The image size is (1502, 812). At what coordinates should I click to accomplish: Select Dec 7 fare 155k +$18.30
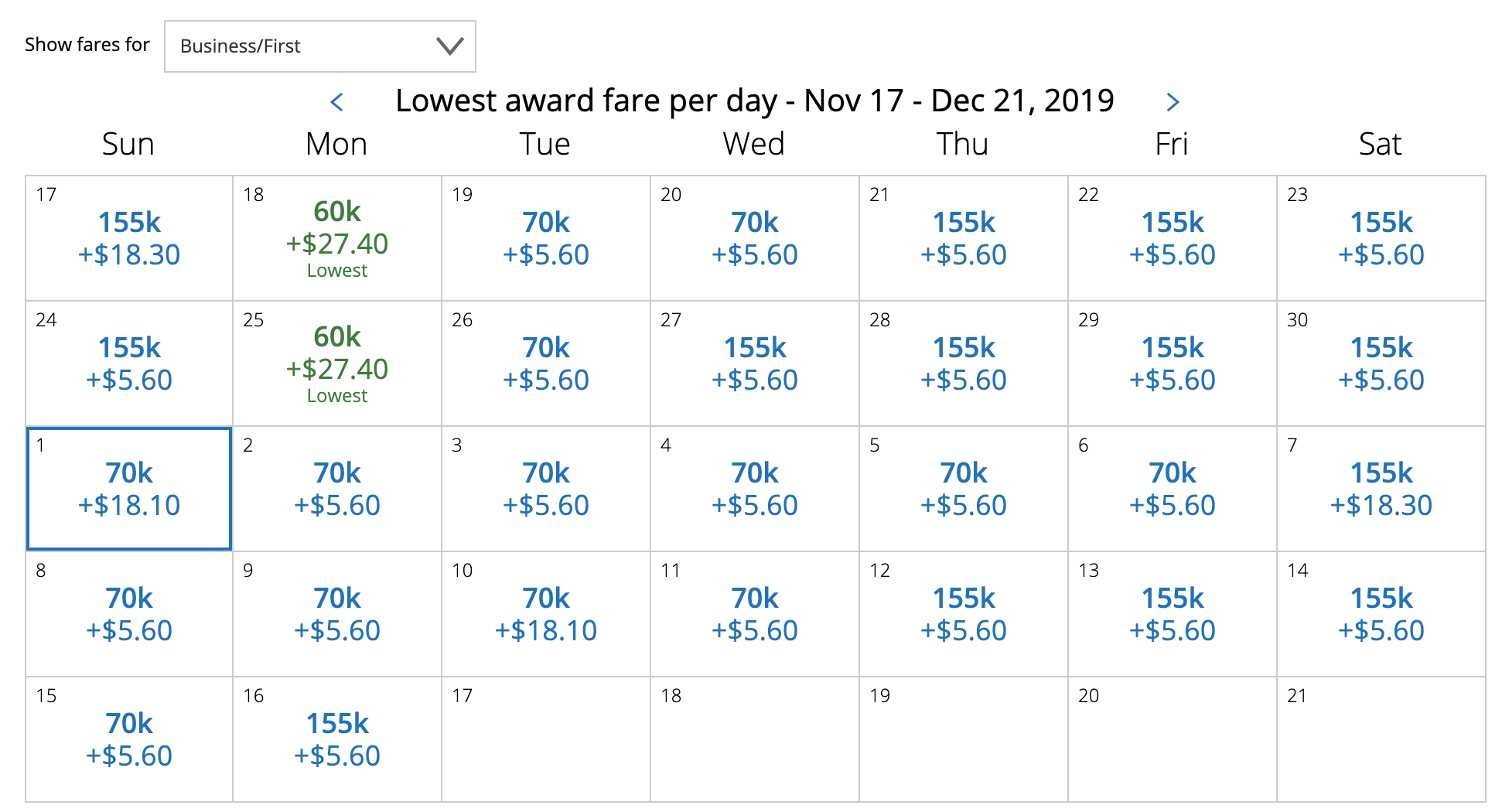(x=1381, y=489)
